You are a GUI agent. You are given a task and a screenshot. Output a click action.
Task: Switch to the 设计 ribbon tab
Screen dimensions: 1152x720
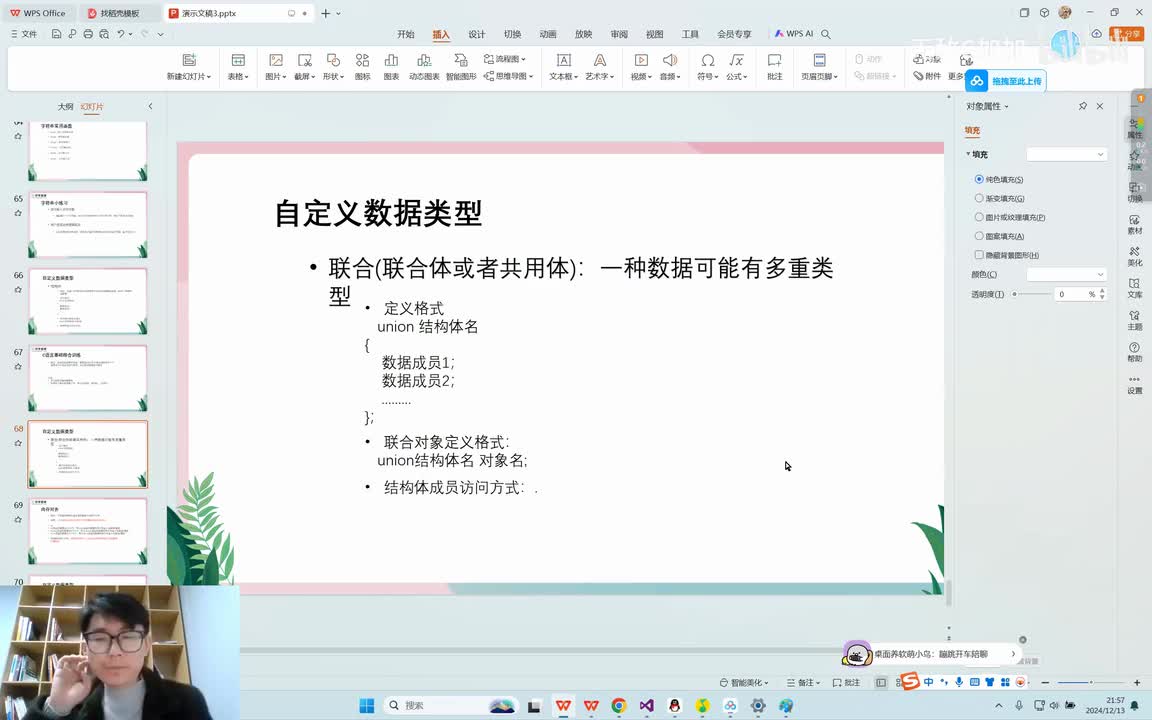[x=477, y=34]
